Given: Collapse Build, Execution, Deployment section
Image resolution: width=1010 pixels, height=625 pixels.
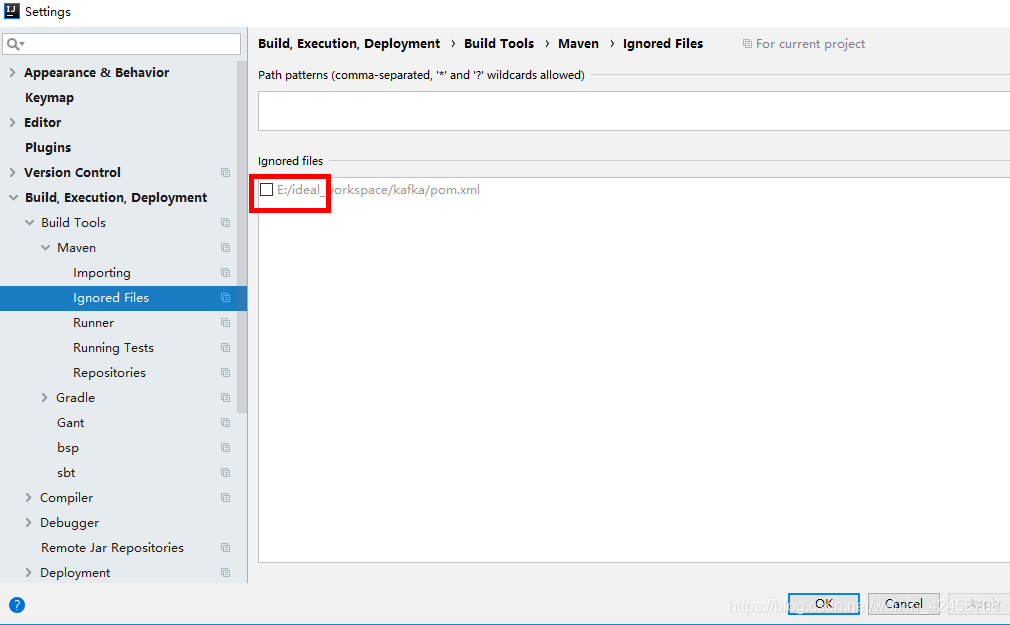Looking at the screenshot, I should click(x=13, y=198).
